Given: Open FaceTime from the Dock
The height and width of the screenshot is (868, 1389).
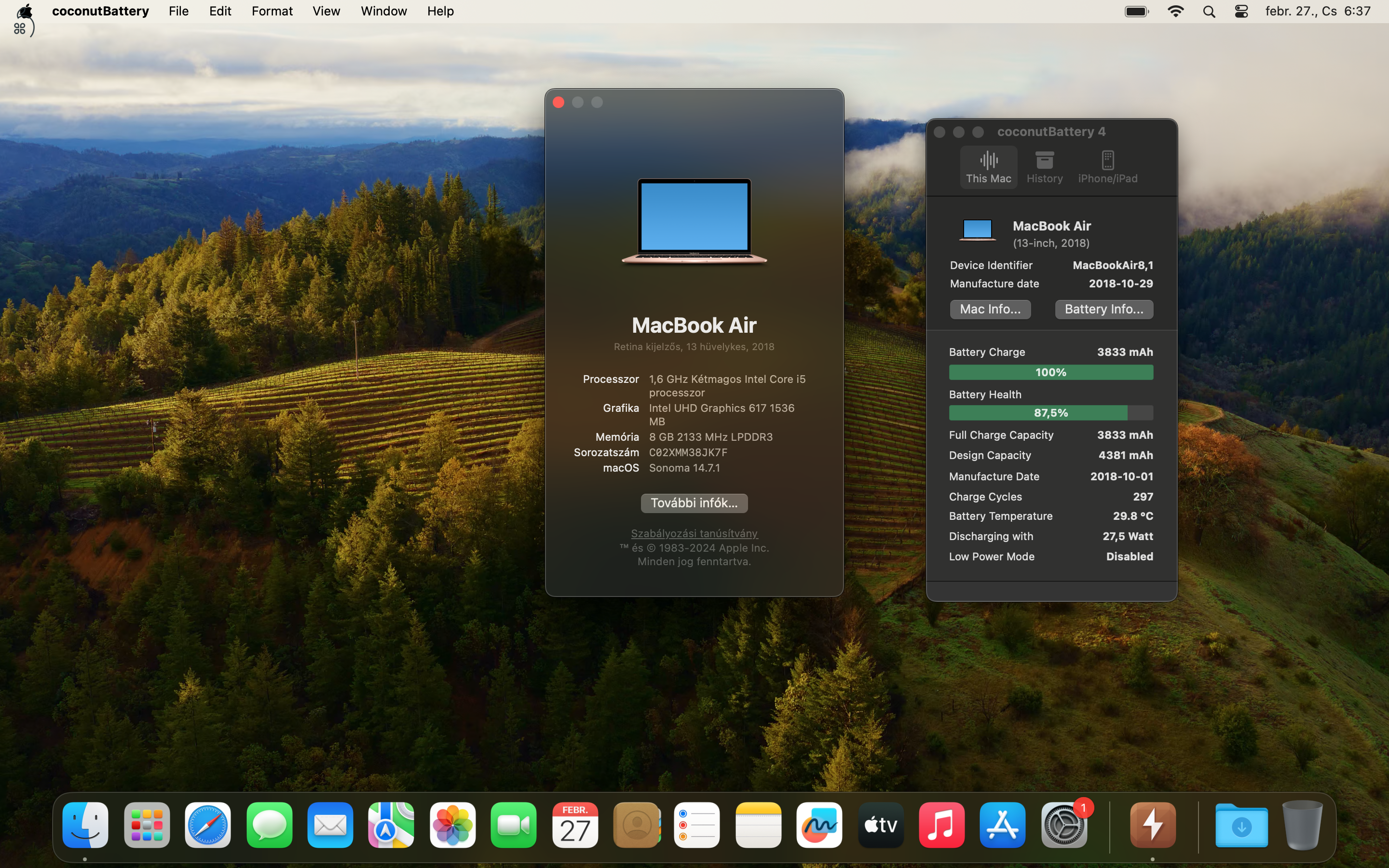Looking at the screenshot, I should 514,825.
